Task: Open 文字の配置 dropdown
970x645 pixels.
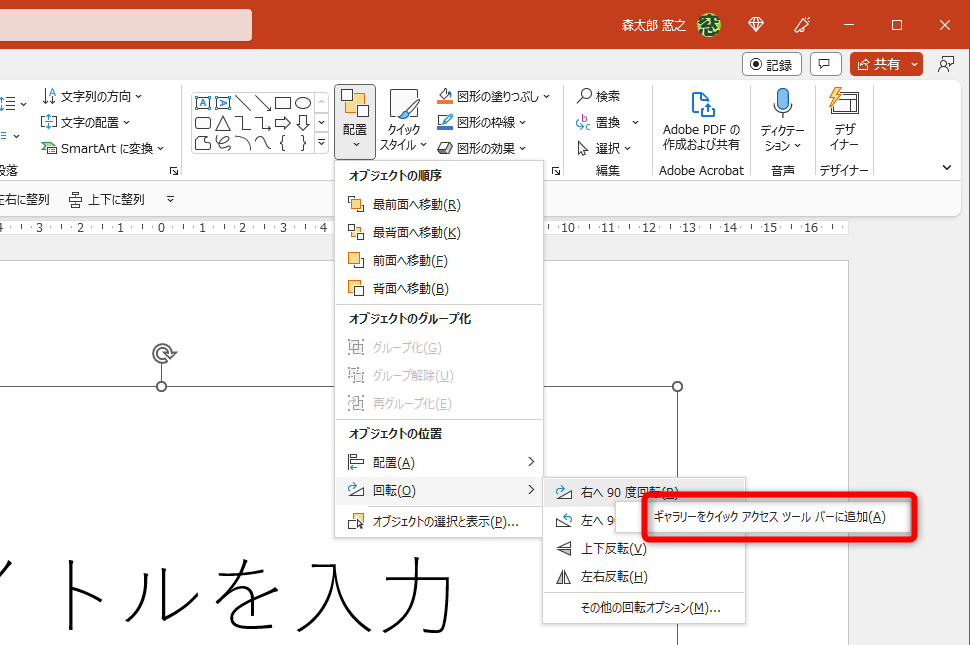Action: coord(85,122)
